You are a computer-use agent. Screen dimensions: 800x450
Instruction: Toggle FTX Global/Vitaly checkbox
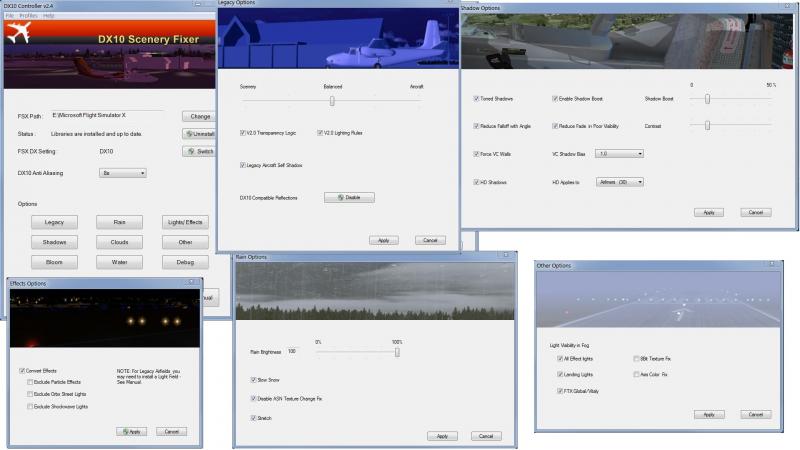coord(560,391)
